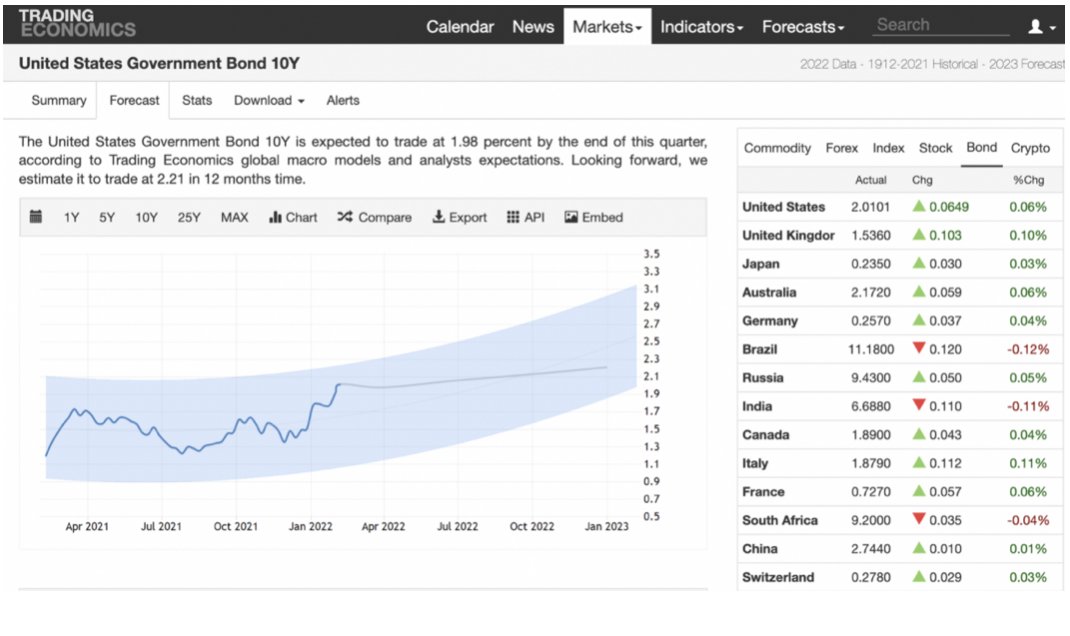
Task: Open the user account icon menu
Action: click(1042, 27)
